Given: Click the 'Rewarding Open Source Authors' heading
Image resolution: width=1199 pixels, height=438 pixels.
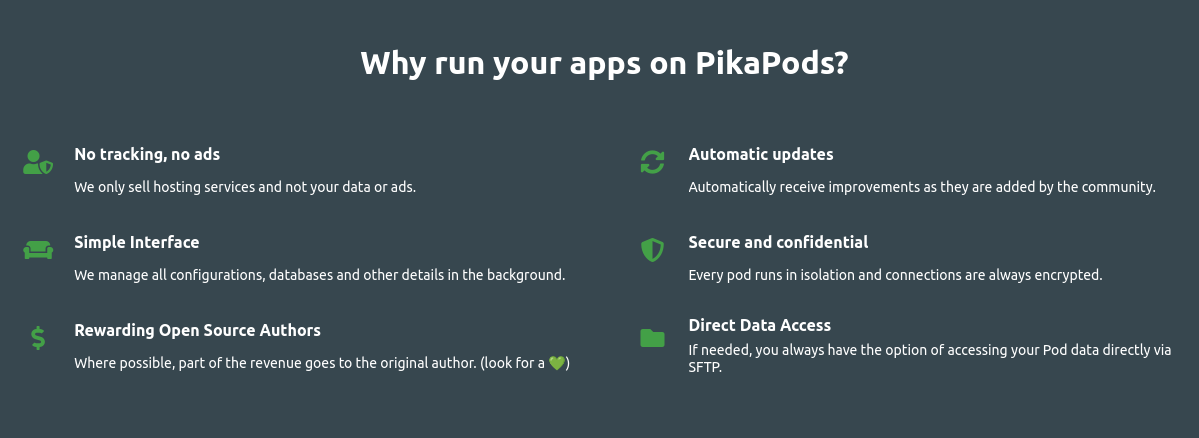Looking at the screenshot, I should pyautogui.click(x=197, y=331).
